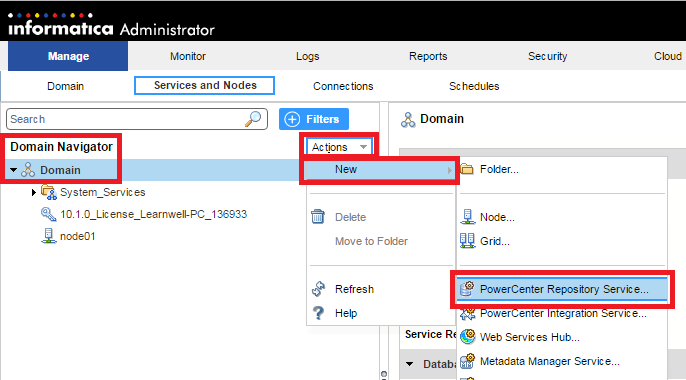Screen dimensions: 686x380
Task: Click the System_Services folder icon
Action: click(x=49, y=192)
